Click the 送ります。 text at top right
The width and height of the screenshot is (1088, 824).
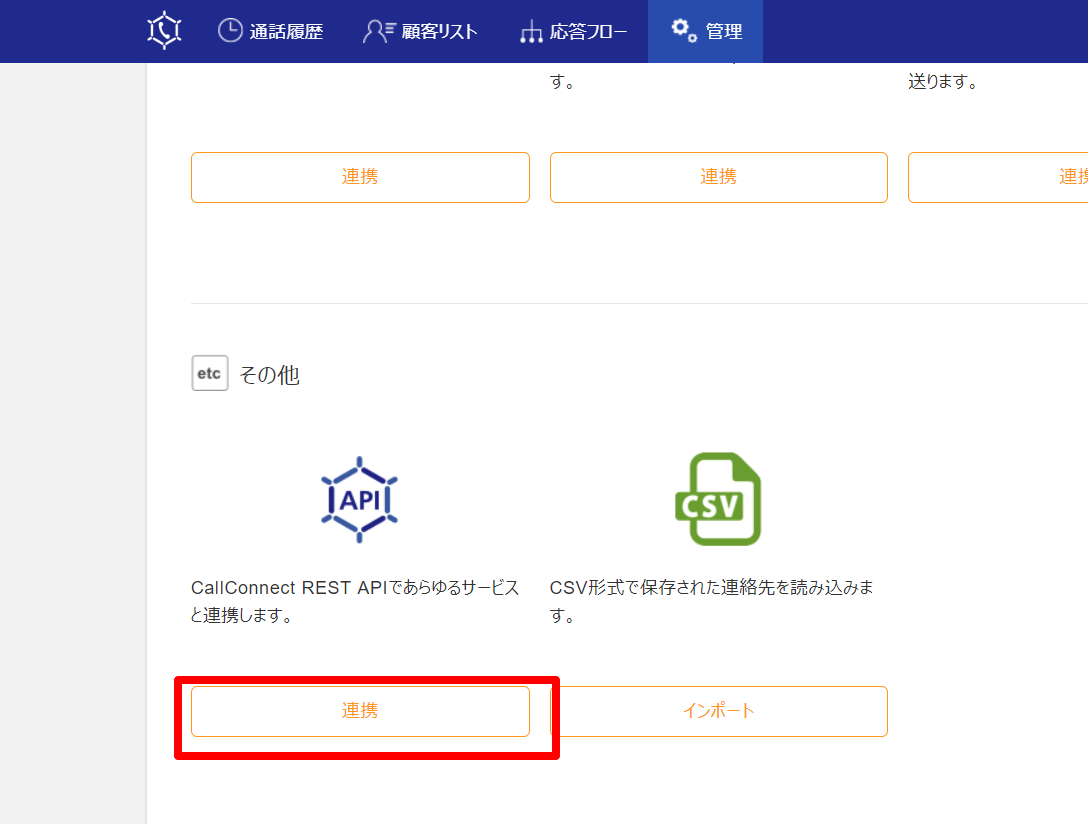(944, 81)
